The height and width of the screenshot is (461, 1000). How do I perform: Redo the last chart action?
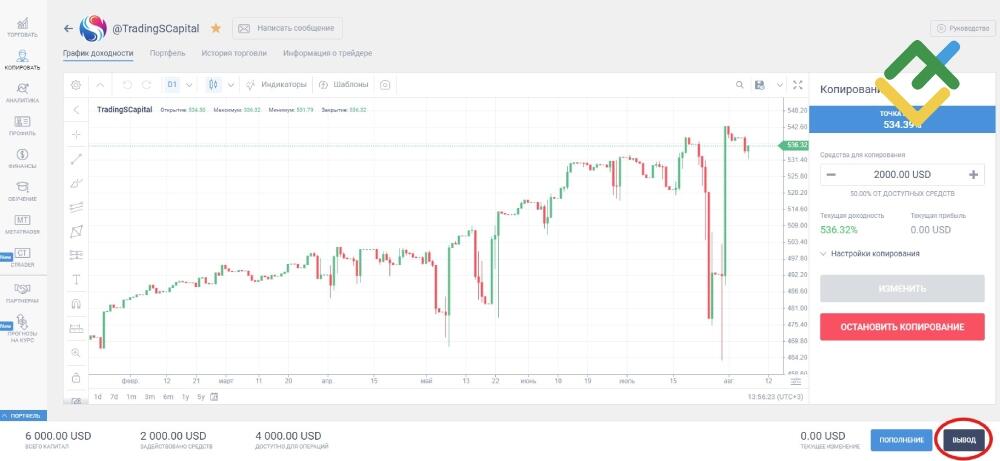pos(147,85)
